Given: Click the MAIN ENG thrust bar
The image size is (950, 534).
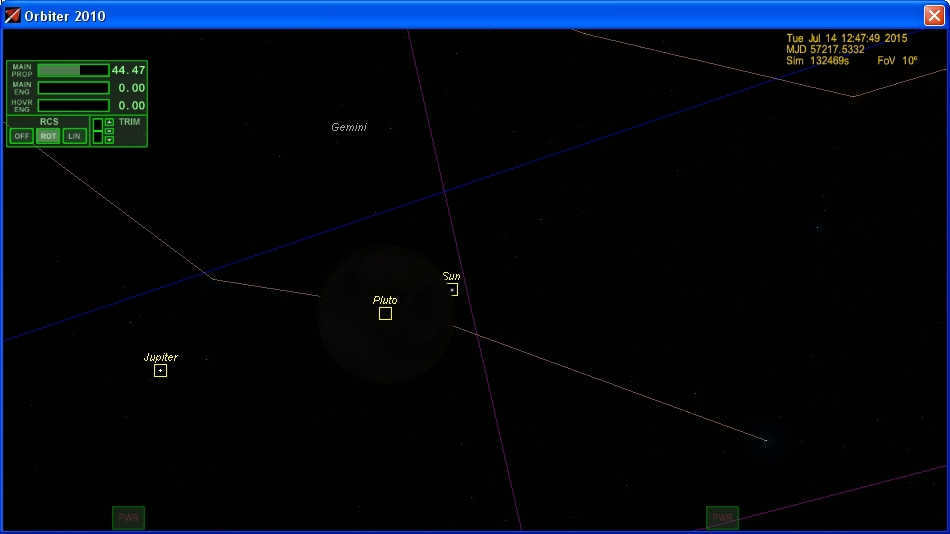Looking at the screenshot, I should point(73,88).
